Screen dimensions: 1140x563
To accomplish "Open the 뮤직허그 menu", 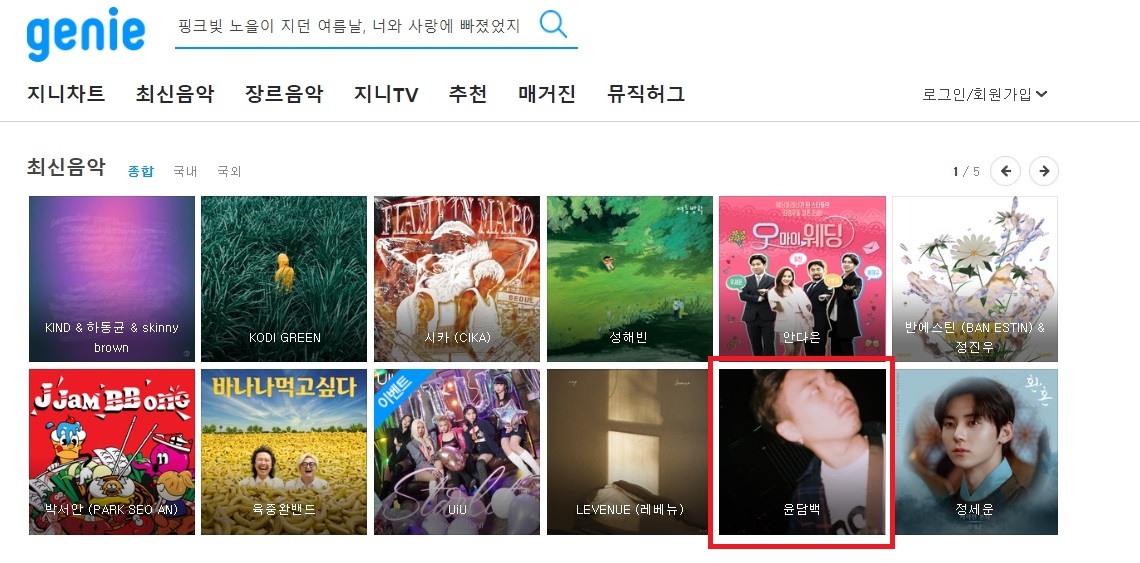I will coord(646,94).
